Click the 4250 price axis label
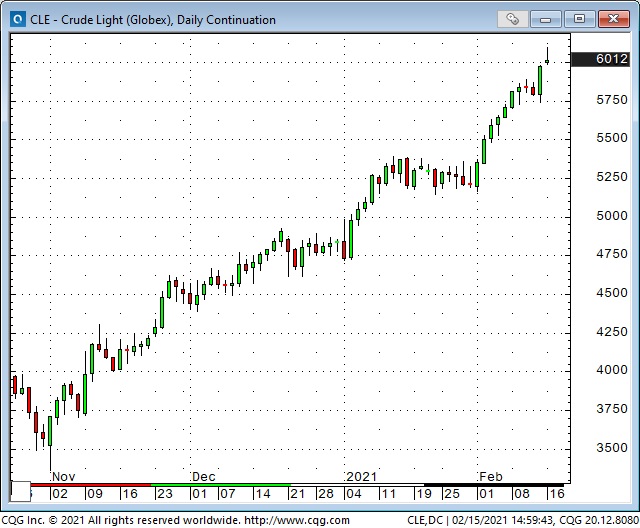 [x=611, y=331]
